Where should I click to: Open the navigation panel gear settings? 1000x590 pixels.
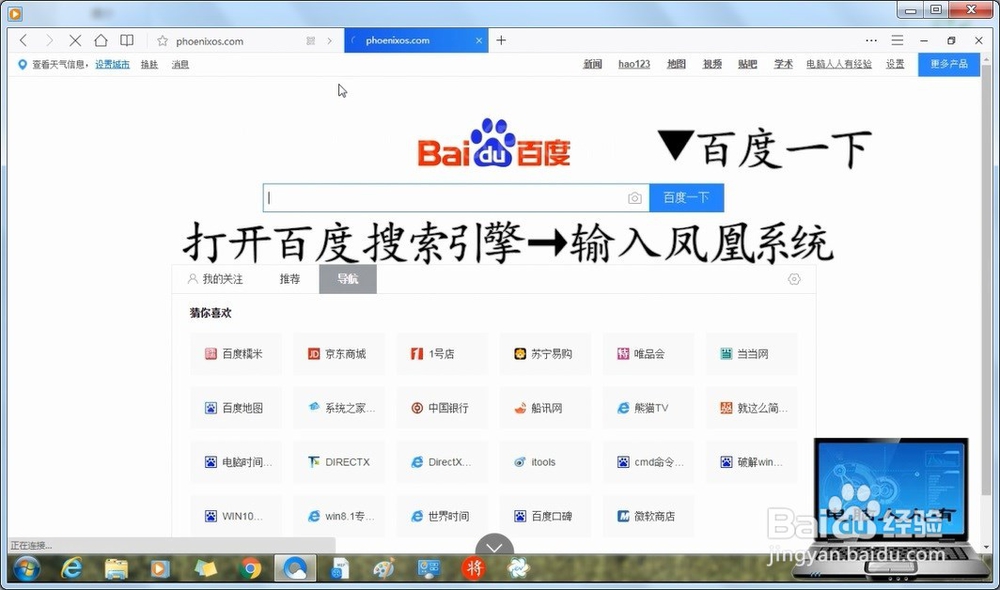click(x=794, y=279)
